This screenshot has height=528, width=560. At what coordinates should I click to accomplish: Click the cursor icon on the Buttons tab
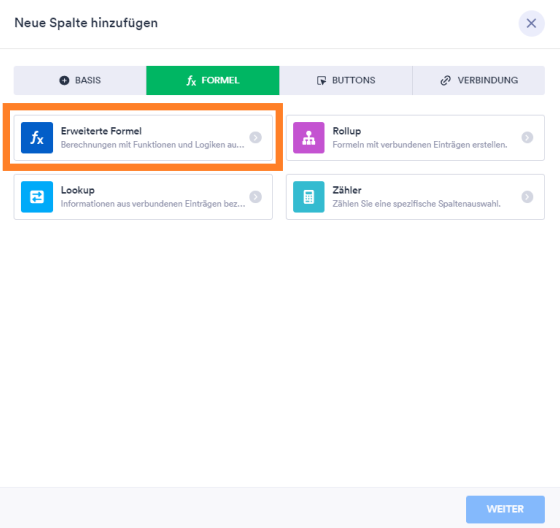(321, 80)
